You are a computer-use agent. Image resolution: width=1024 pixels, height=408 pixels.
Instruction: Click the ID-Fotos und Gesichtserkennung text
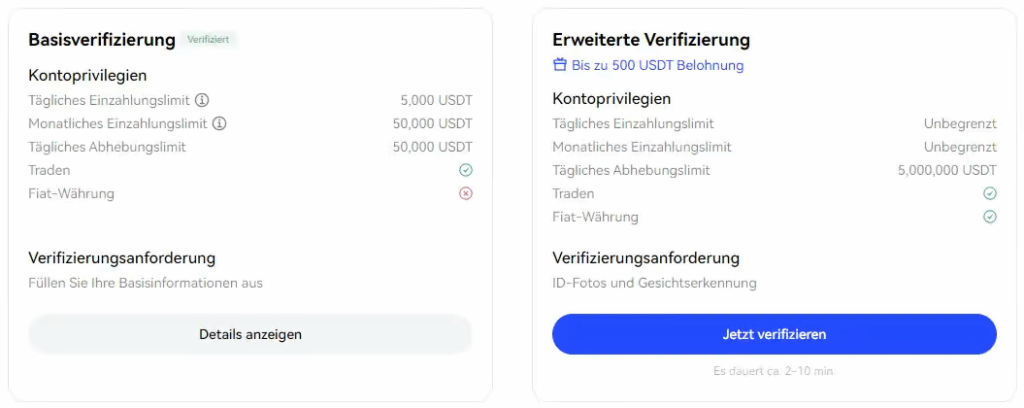coord(654,283)
